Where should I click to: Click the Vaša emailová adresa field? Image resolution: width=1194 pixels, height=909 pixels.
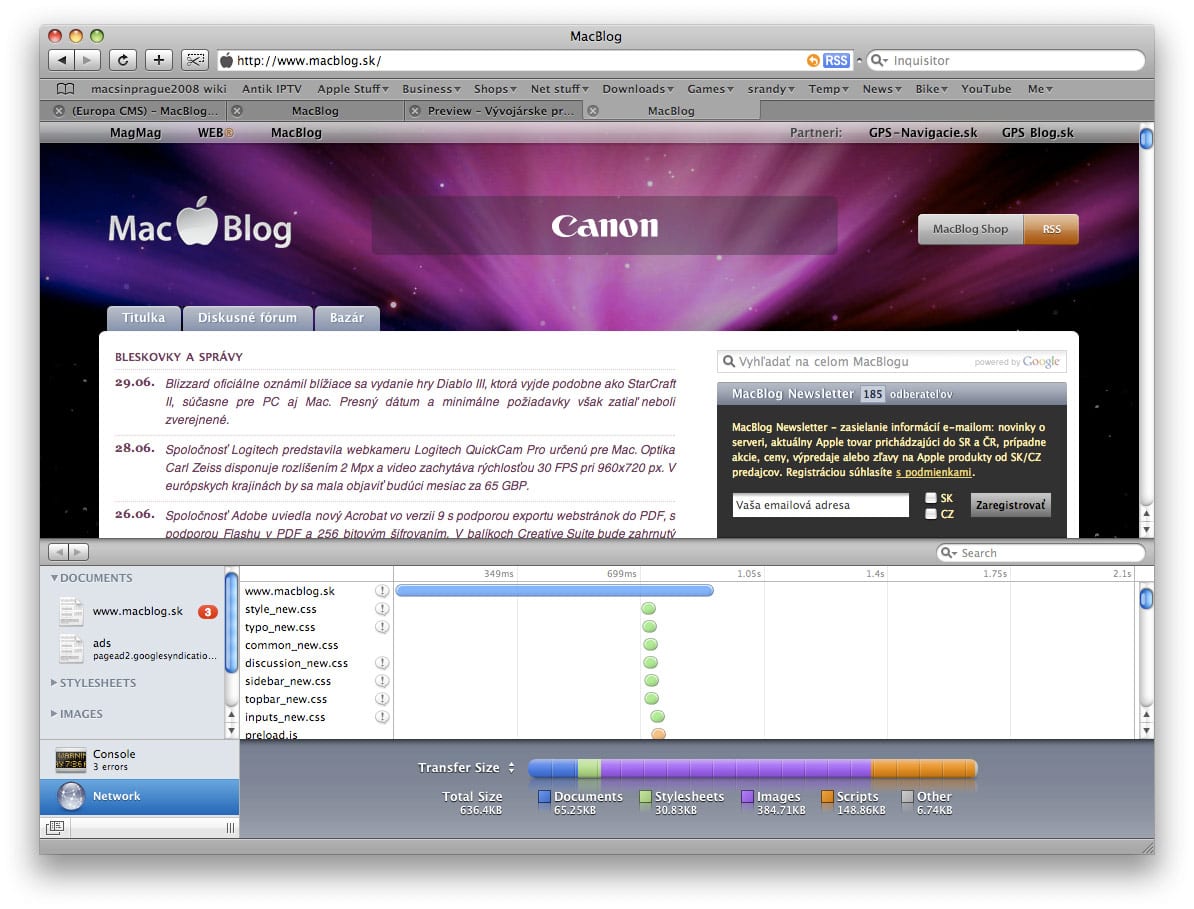[820, 505]
